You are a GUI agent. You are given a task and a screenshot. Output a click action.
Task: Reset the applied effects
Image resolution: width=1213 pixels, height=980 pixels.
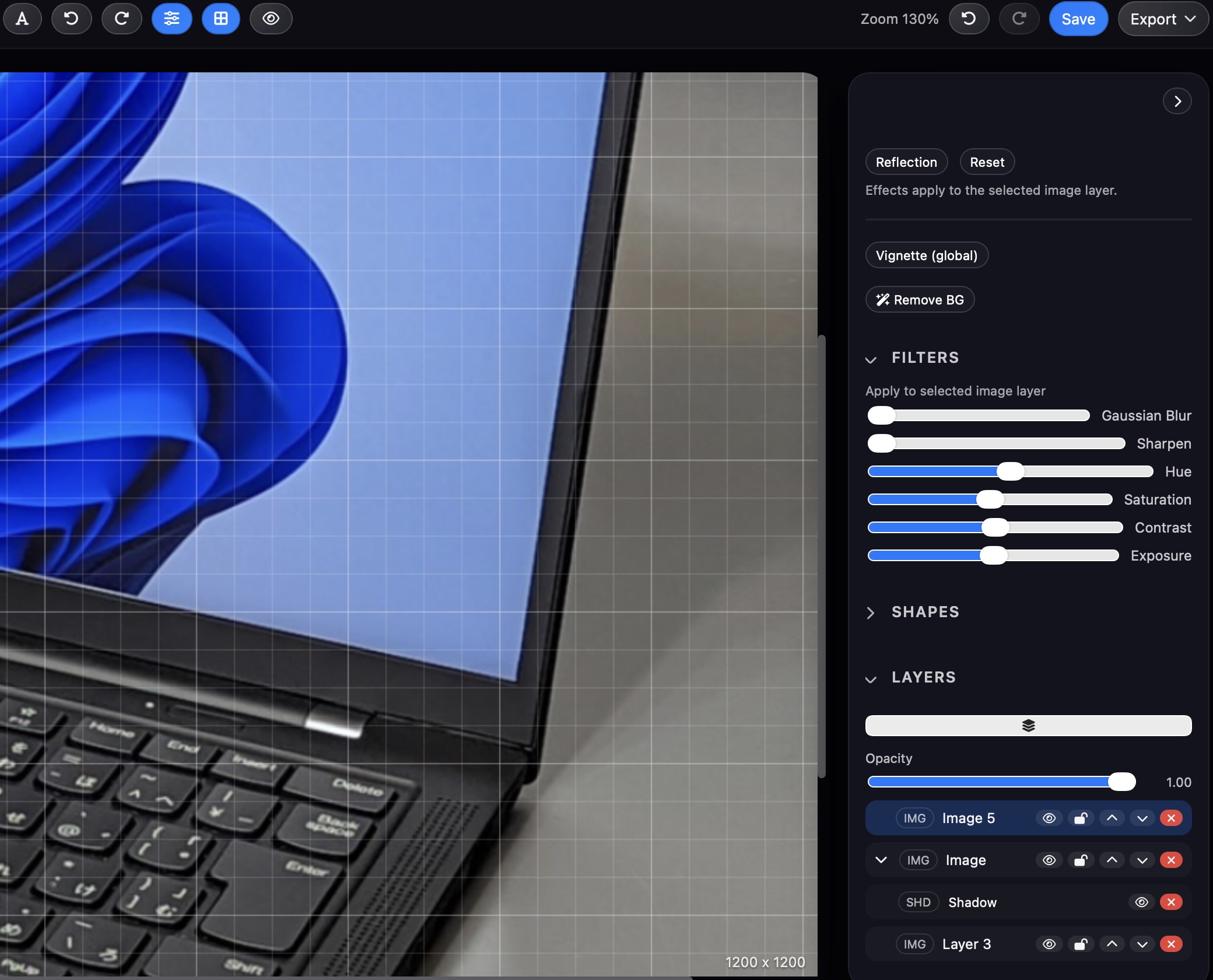pyautogui.click(x=986, y=162)
